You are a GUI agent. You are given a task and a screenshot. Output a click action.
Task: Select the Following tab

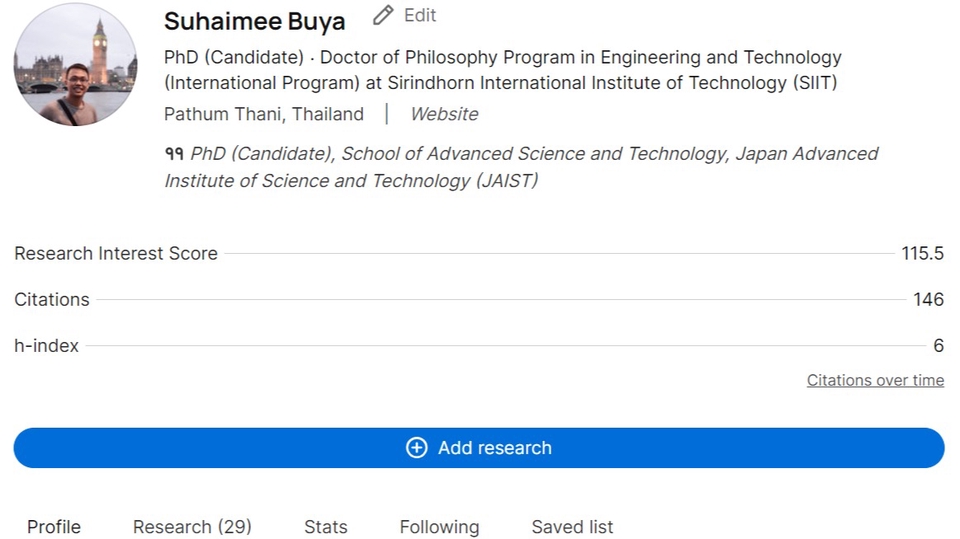pyautogui.click(x=439, y=527)
